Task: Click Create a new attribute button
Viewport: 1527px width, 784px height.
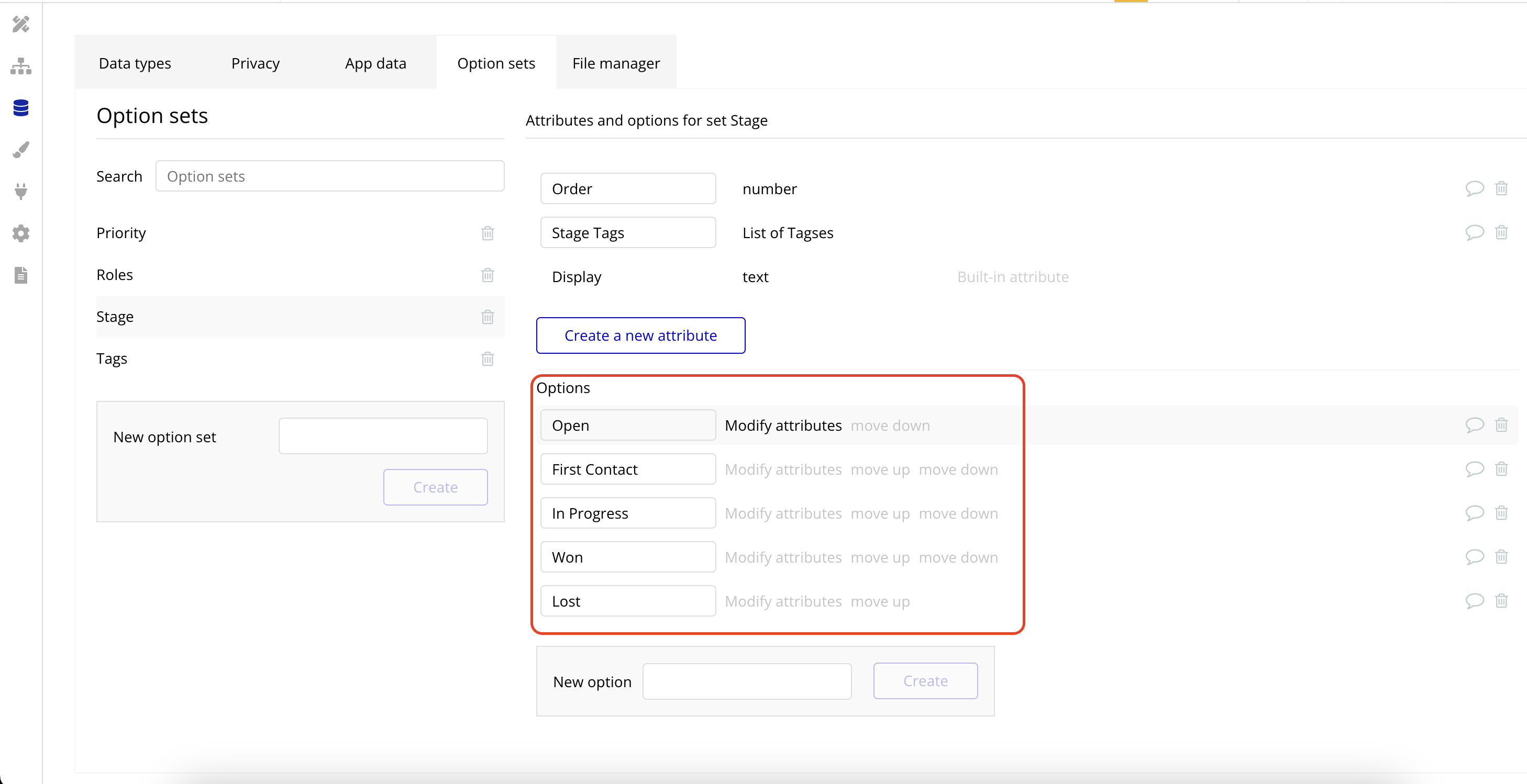Action: (640, 335)
